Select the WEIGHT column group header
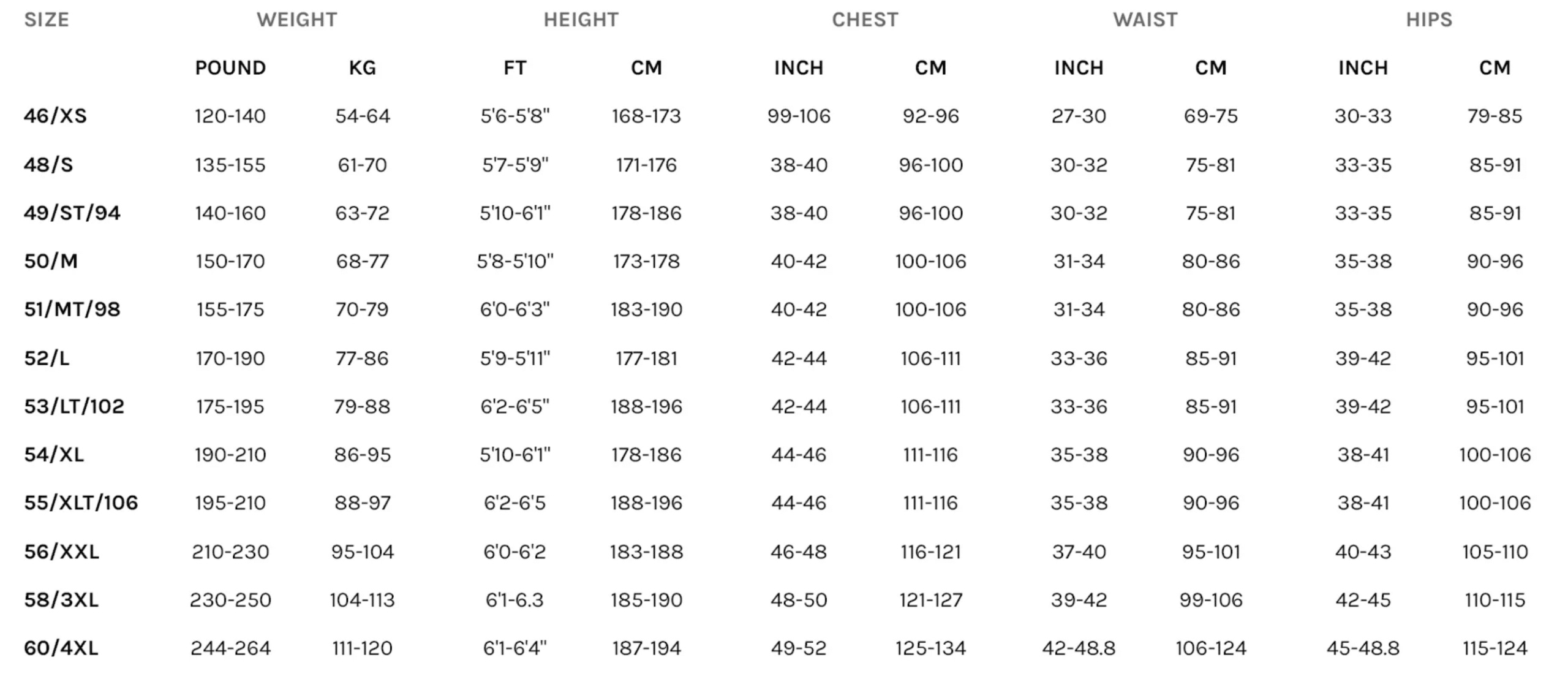The width and height of the screenshot is (1568, 687). pos(296,20)
